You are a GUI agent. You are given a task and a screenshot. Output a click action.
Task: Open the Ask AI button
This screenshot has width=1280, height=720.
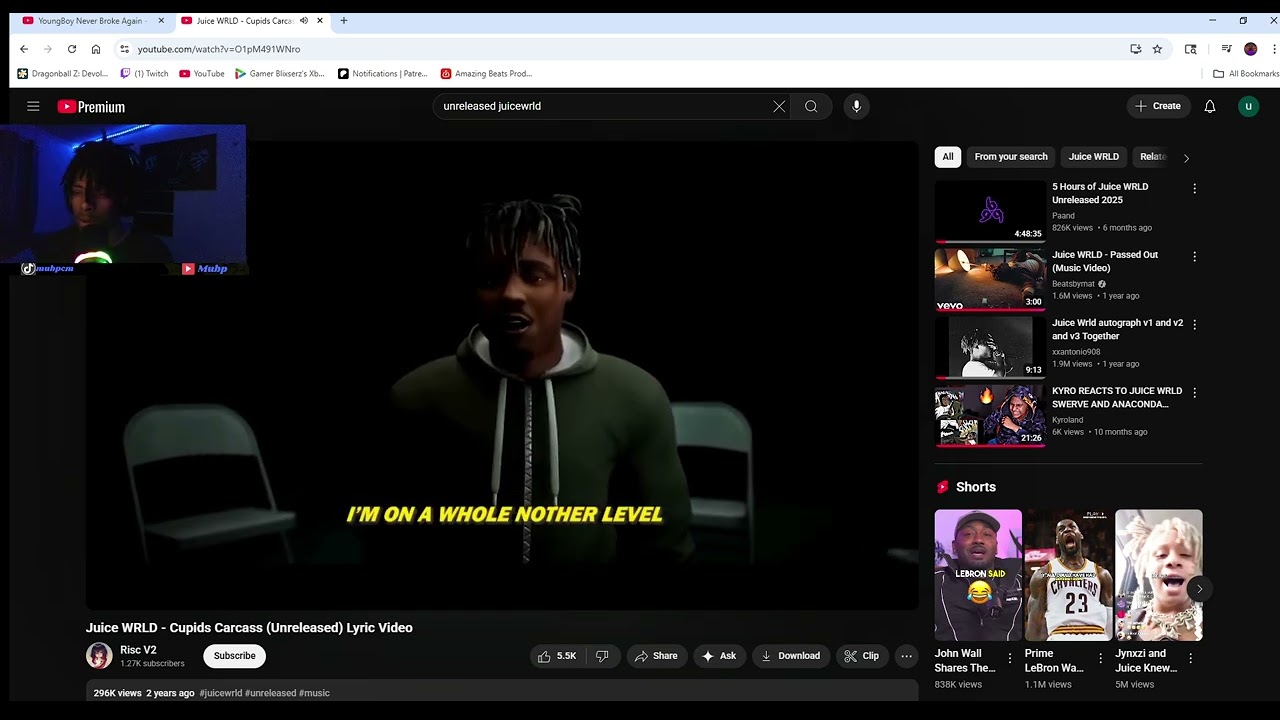[x=719, y=656]
